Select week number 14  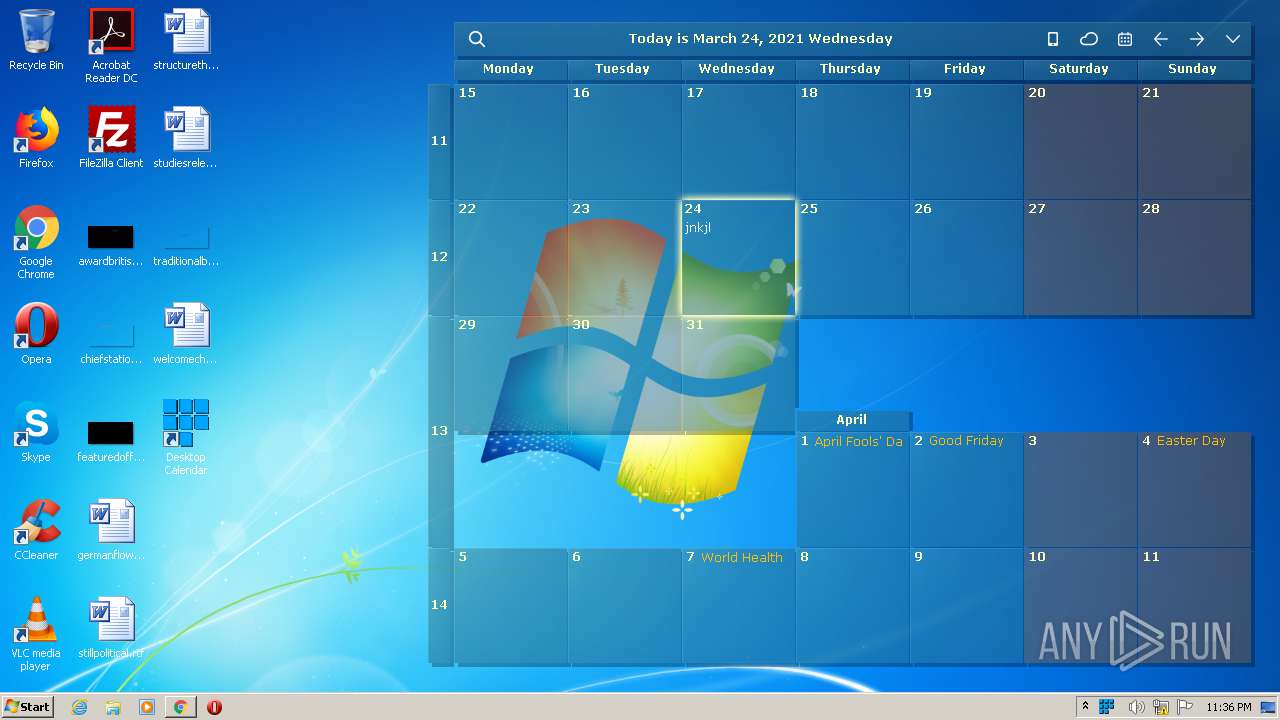(x=439, y=605)
